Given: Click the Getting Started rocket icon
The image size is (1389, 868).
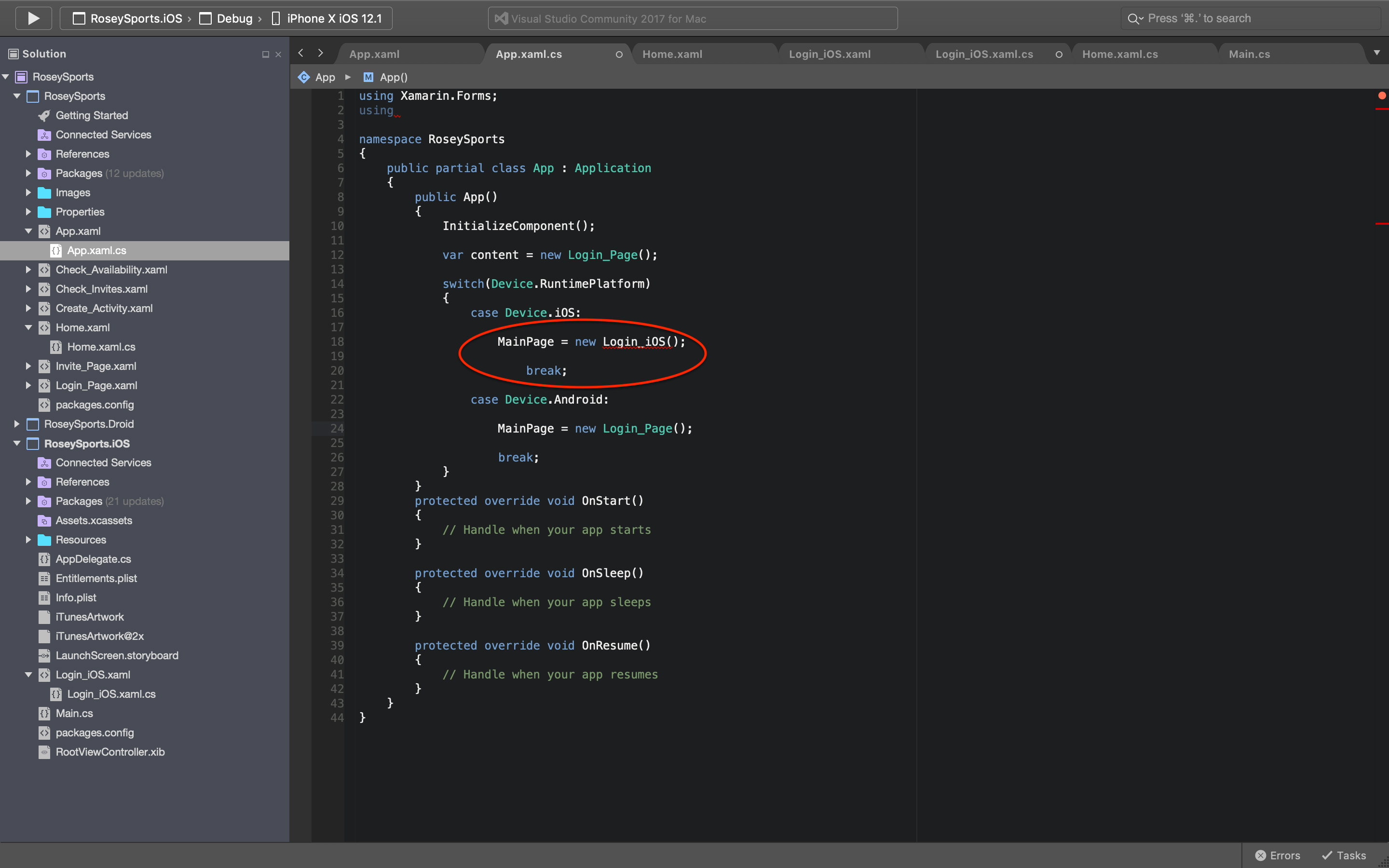Looking at the screenshot, I should pyautogui.click(x=45, y=115).
